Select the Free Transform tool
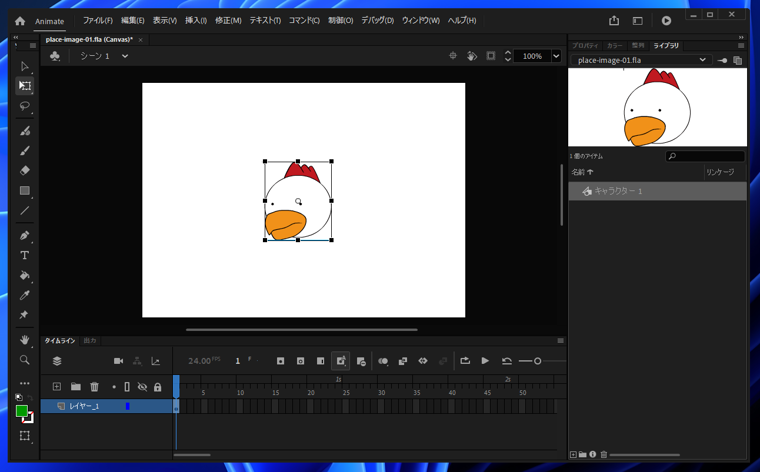The image size is (760, 472). tap(25, 87)
